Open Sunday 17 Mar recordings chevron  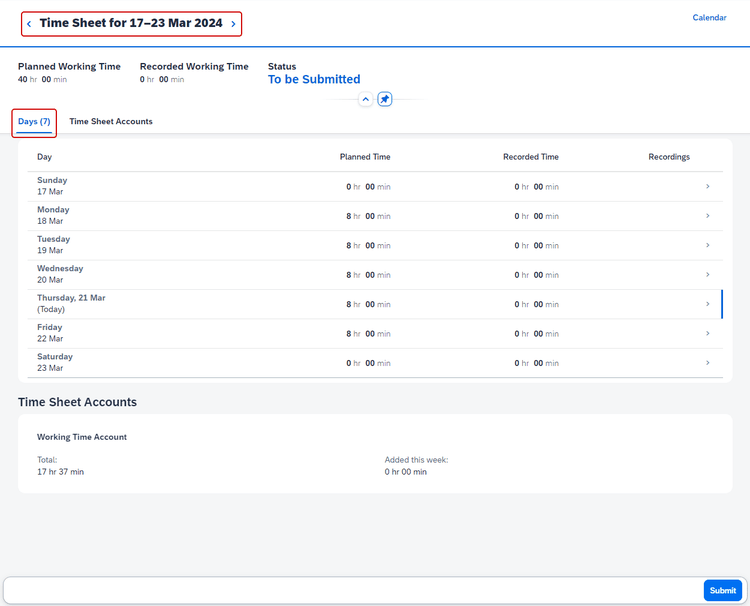pyautogui.click(x=707, y=187)
